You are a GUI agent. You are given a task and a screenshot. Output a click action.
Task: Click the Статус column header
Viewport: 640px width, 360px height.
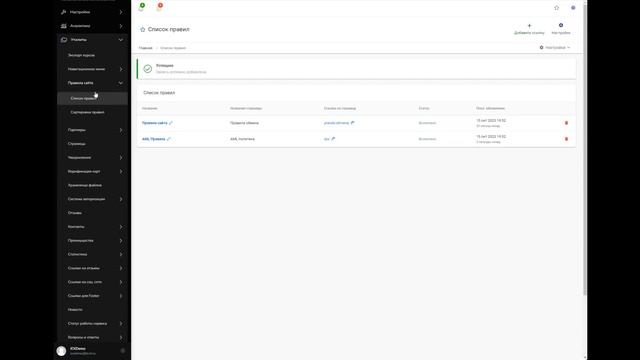[424, 109]
